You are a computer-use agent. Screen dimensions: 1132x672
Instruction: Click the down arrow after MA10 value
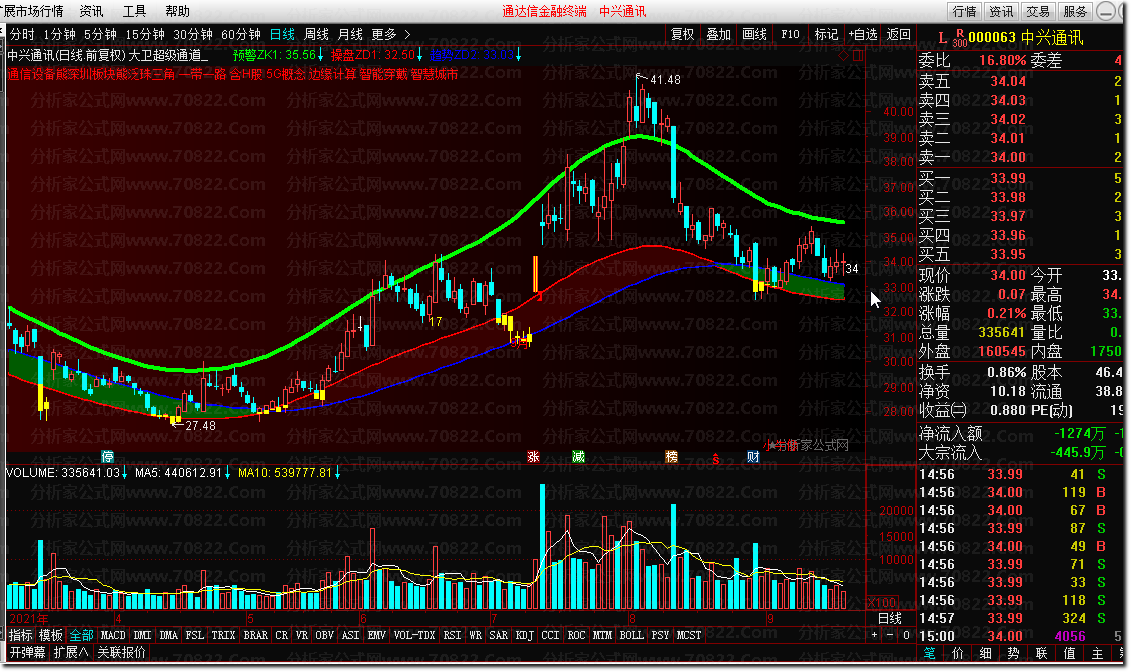(337, 473)
